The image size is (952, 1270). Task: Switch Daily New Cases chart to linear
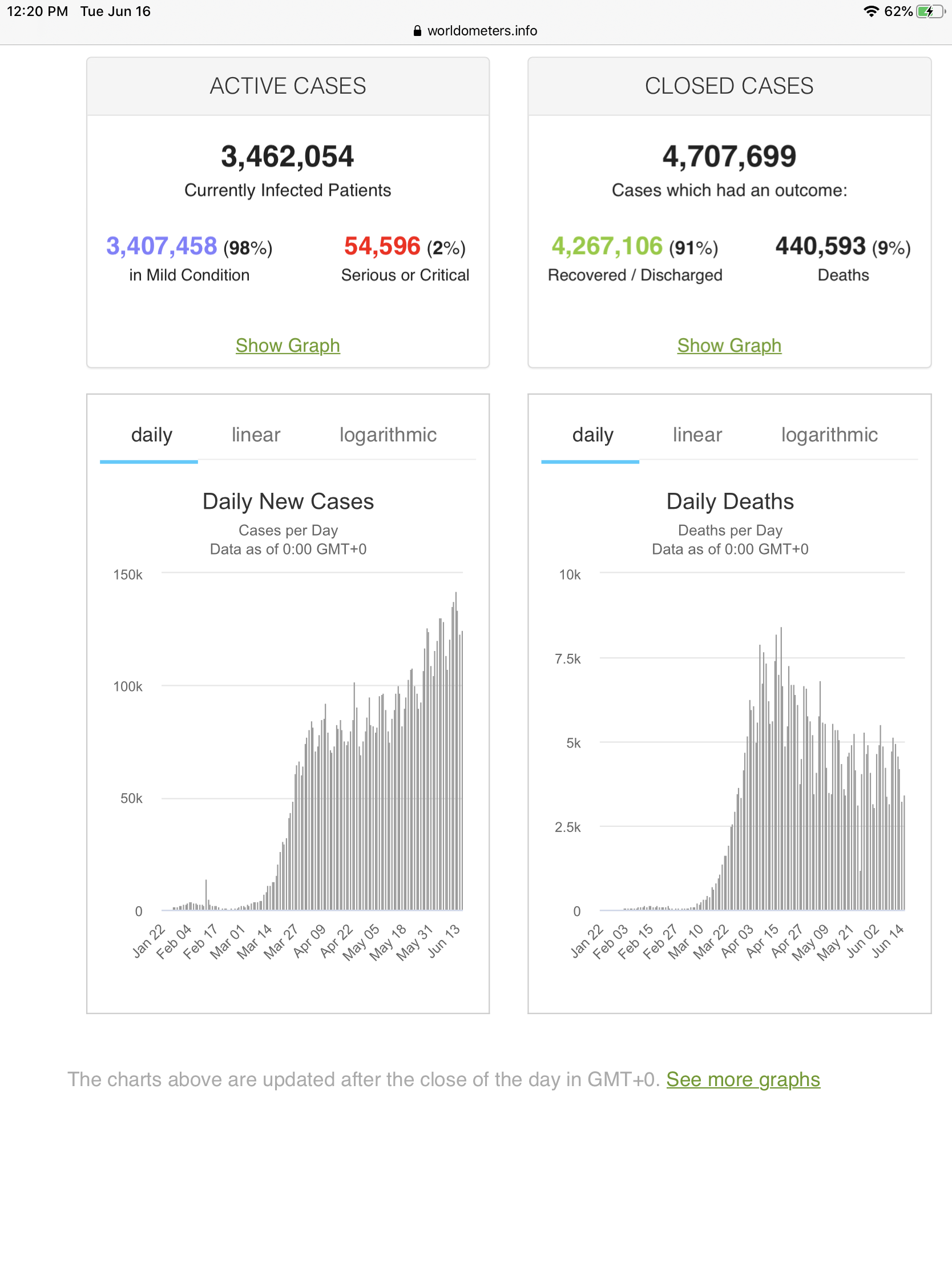[x=256, y=435]
